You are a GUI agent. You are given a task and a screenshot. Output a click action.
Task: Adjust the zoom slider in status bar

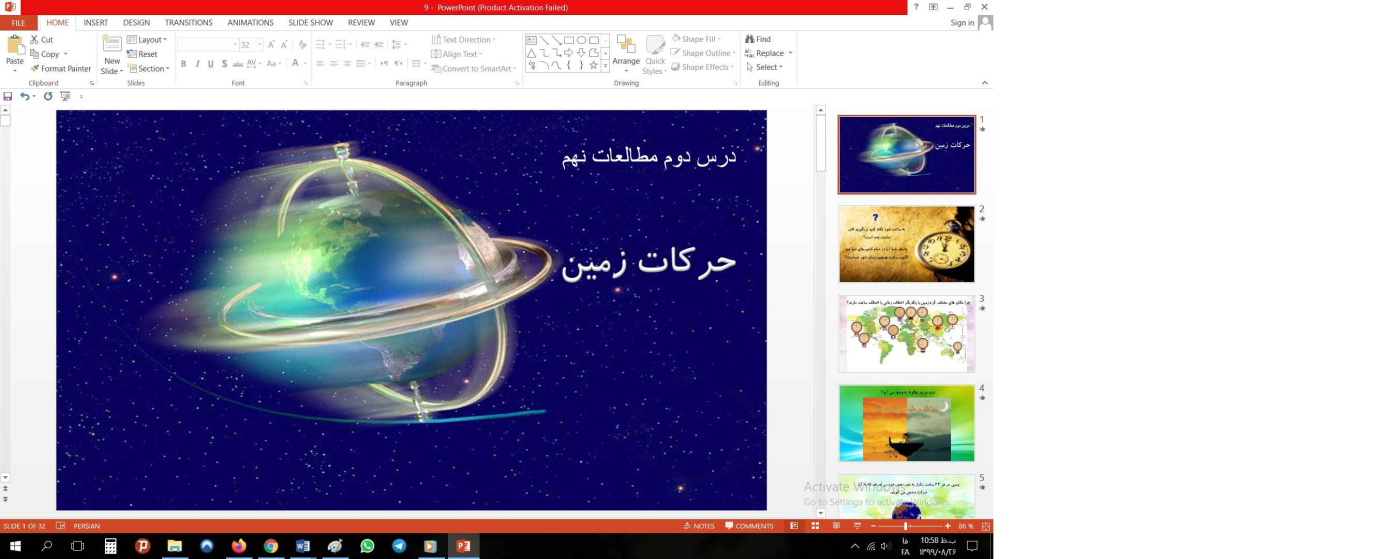[x=906, y=526]
